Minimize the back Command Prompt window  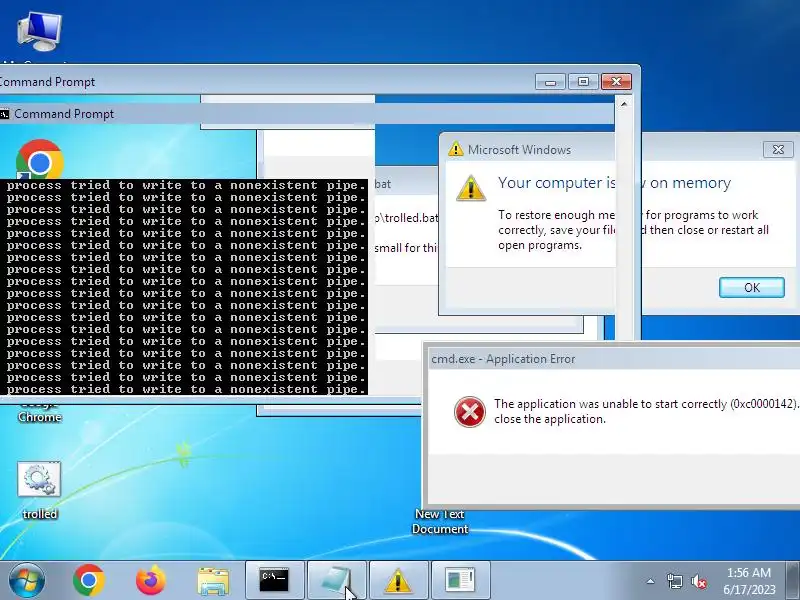point(550,82)
